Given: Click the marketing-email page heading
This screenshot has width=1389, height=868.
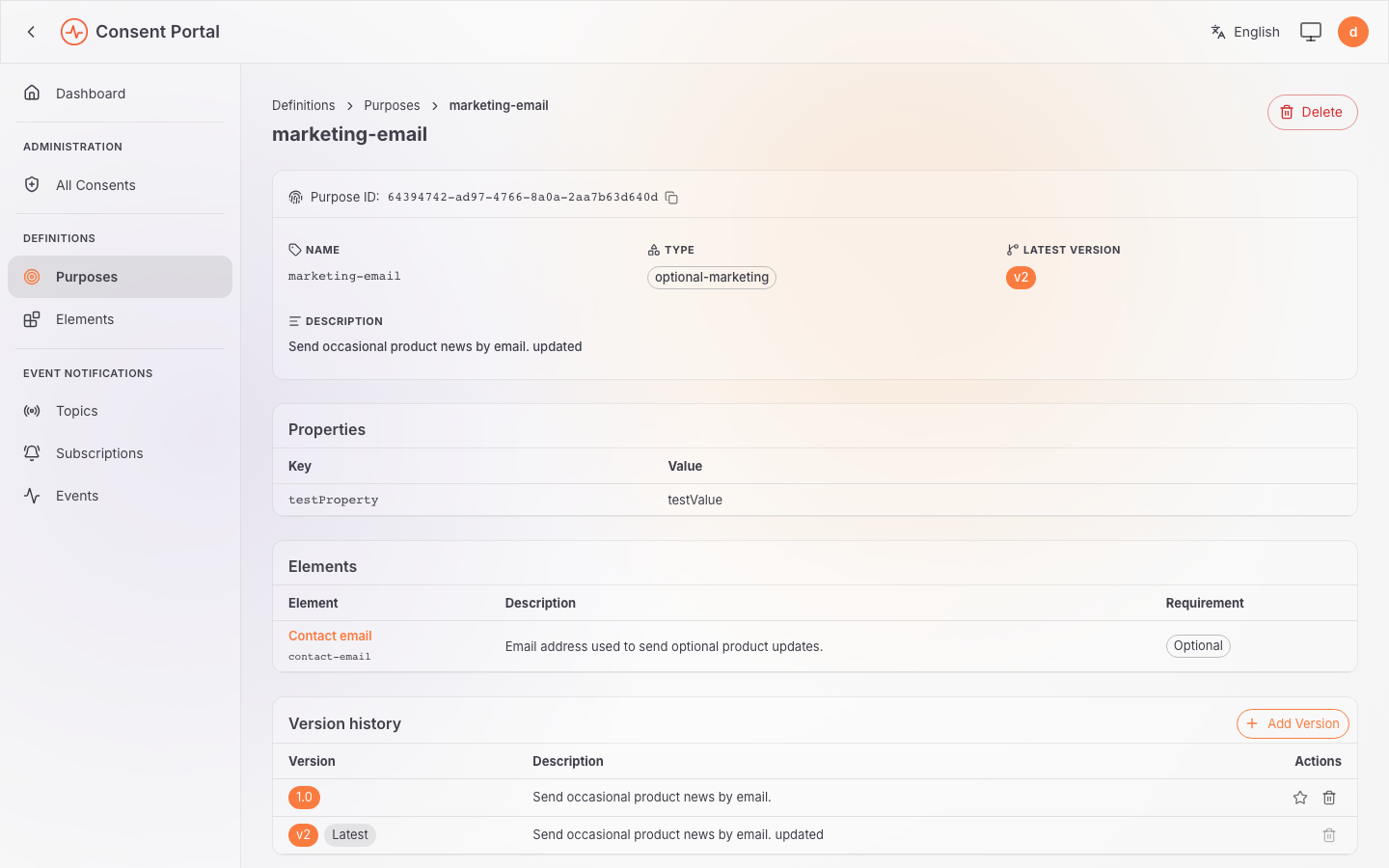Looking at the screenshot, I should click(349, 134).
